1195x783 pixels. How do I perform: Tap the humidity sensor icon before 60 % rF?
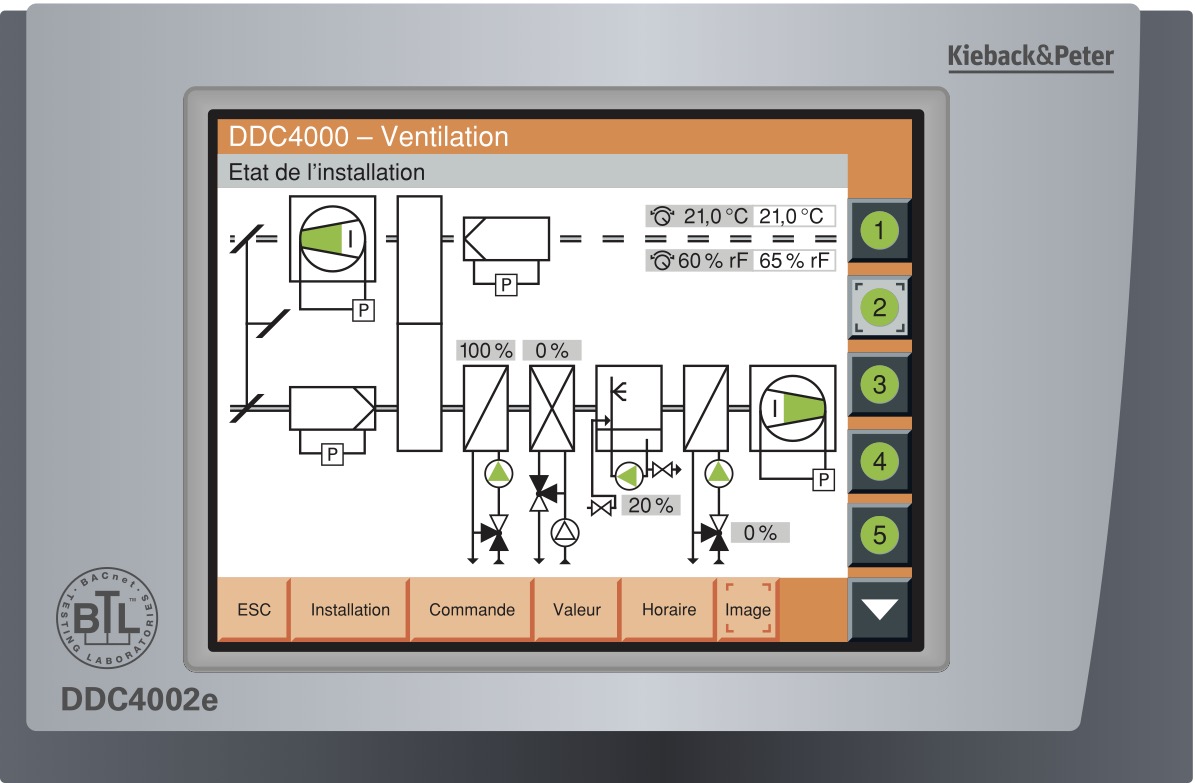click(x=661, y=261)
